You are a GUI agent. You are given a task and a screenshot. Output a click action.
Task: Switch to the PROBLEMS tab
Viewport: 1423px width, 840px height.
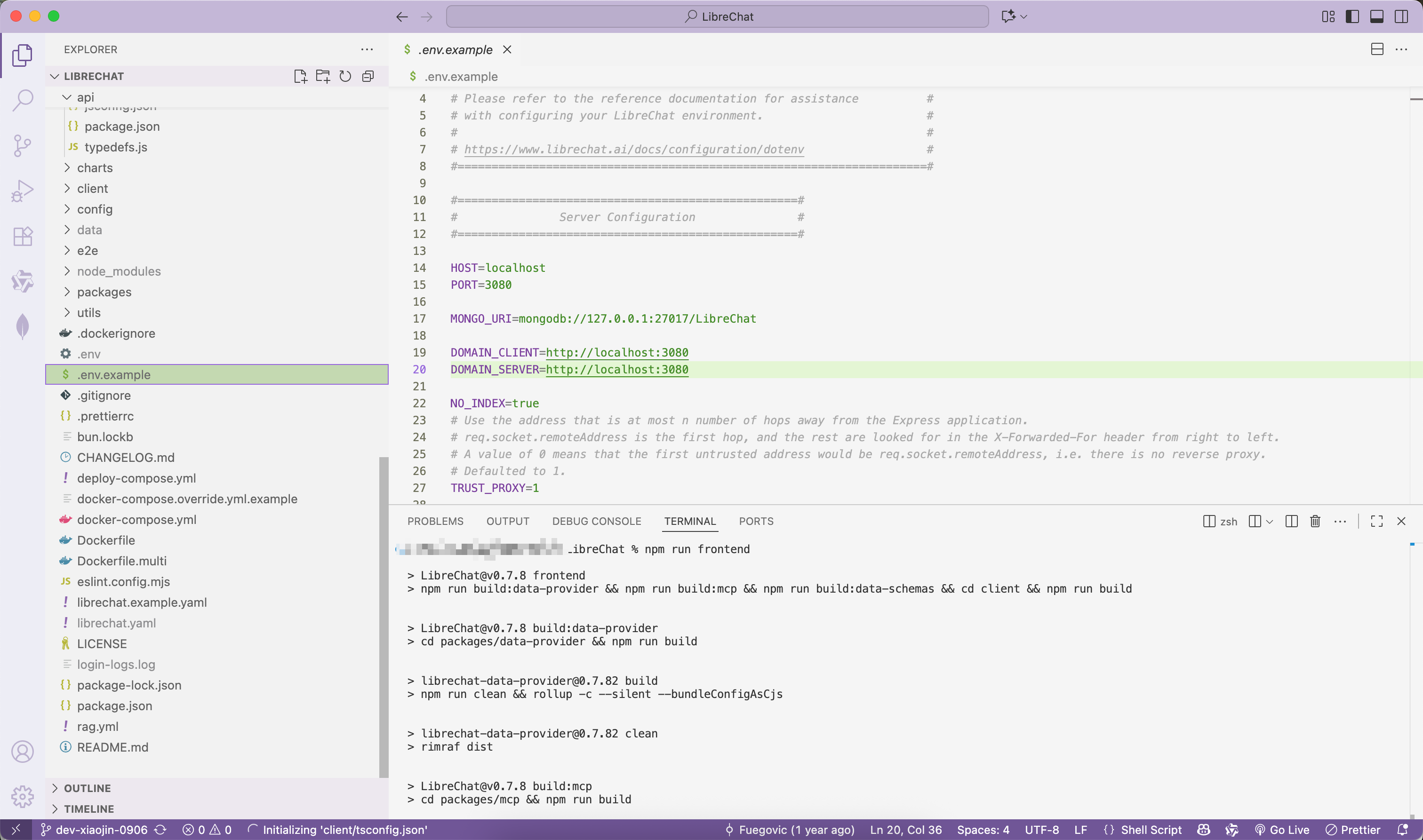[435, 521]
